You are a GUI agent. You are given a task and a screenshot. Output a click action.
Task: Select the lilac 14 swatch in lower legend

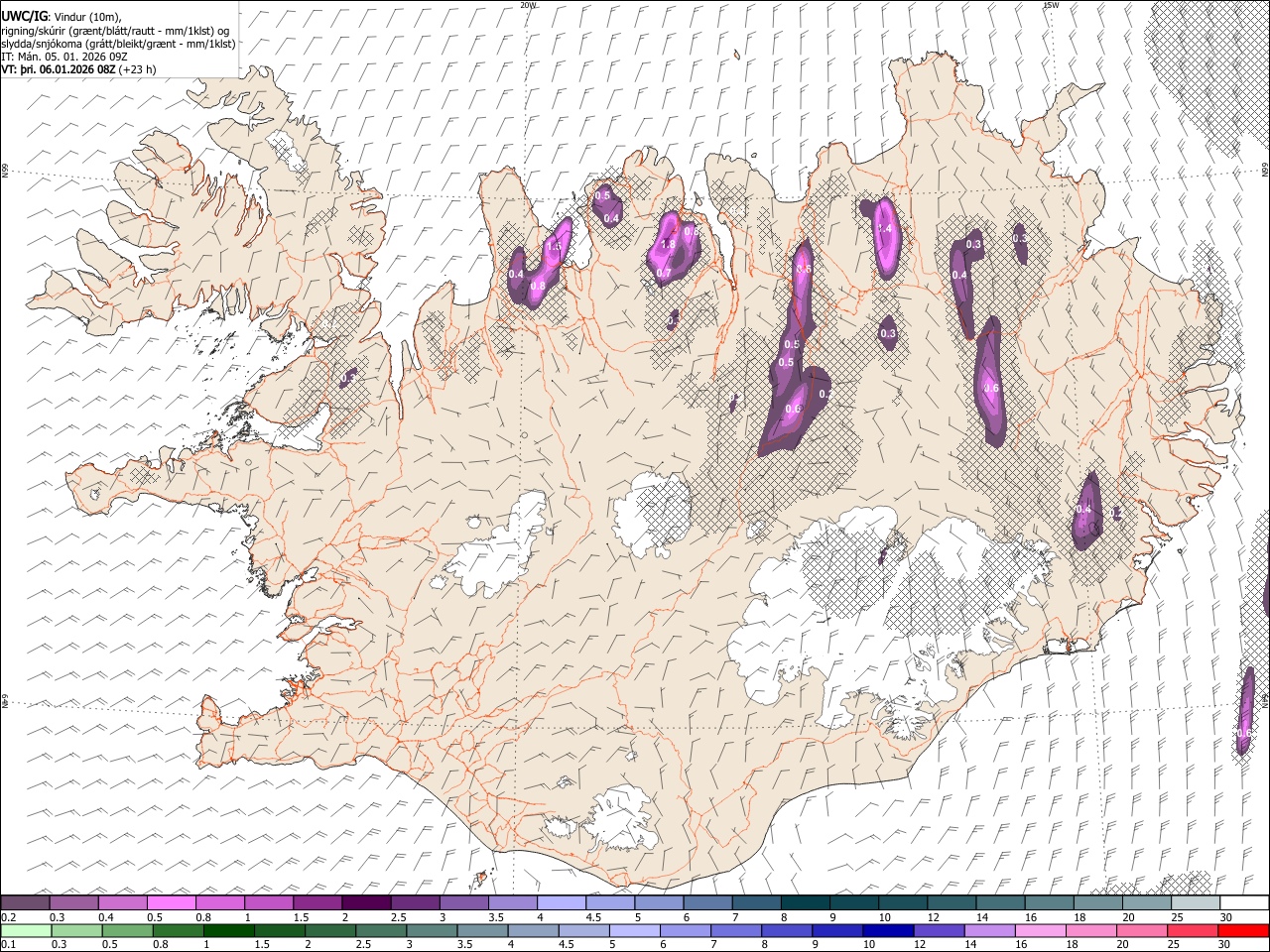[989, 930]
